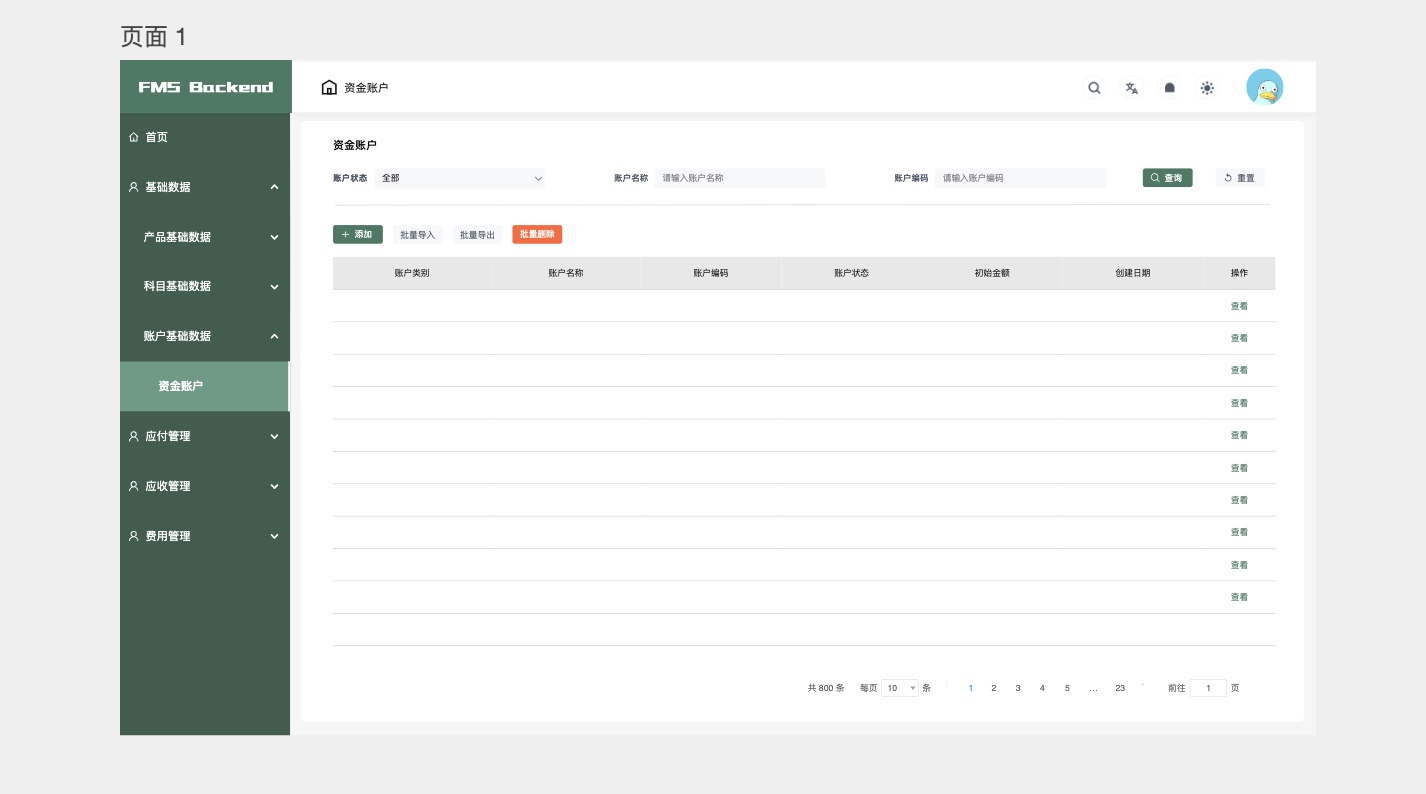Click the 前往 page number input
Image resolution: width=1426 pixels, height=794 pixels.
[x=1208, y=688]
